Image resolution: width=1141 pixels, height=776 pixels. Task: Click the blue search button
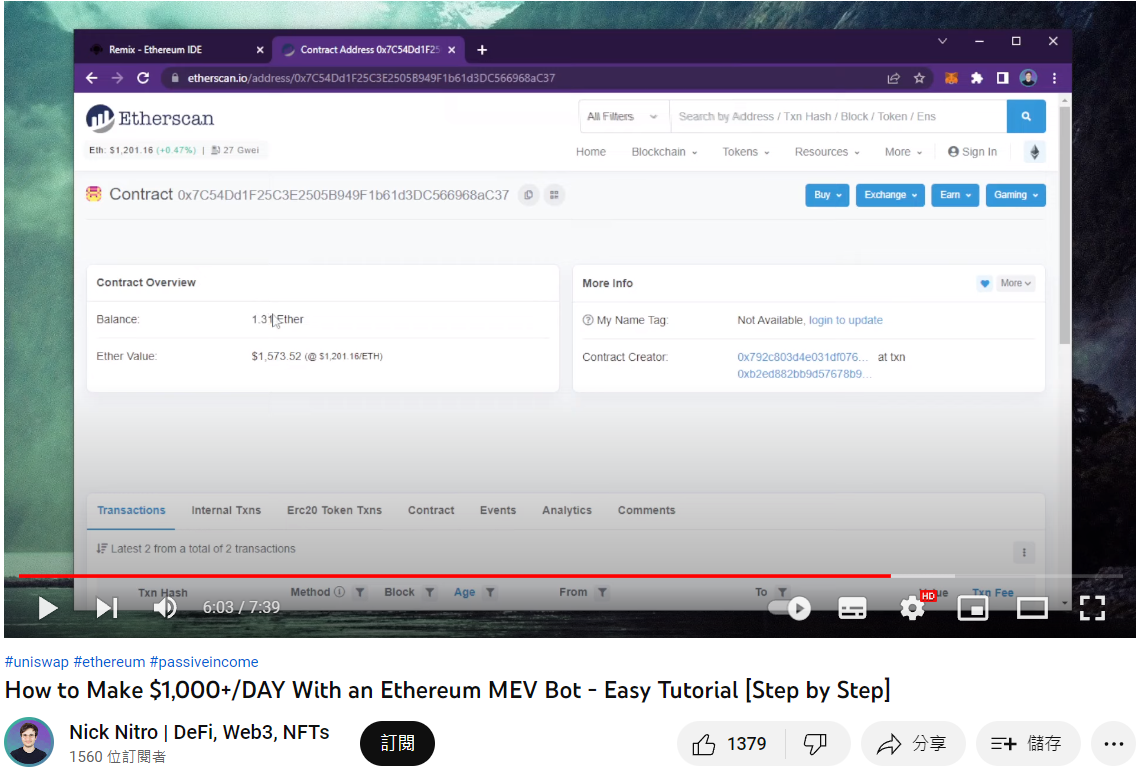pyautogui.click(x=1026, y=116)
